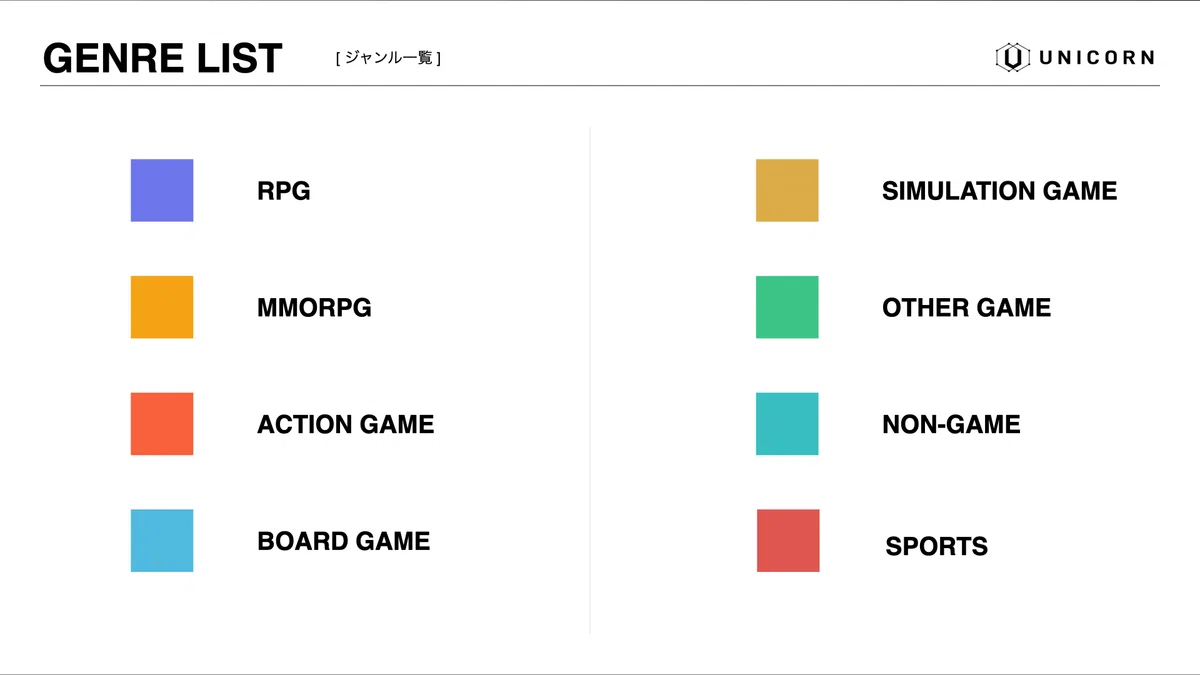Click the Japanese subtitle ジャンル一覧
Viewport: 1200px width, 675px height.
click(x=389, y=58)
